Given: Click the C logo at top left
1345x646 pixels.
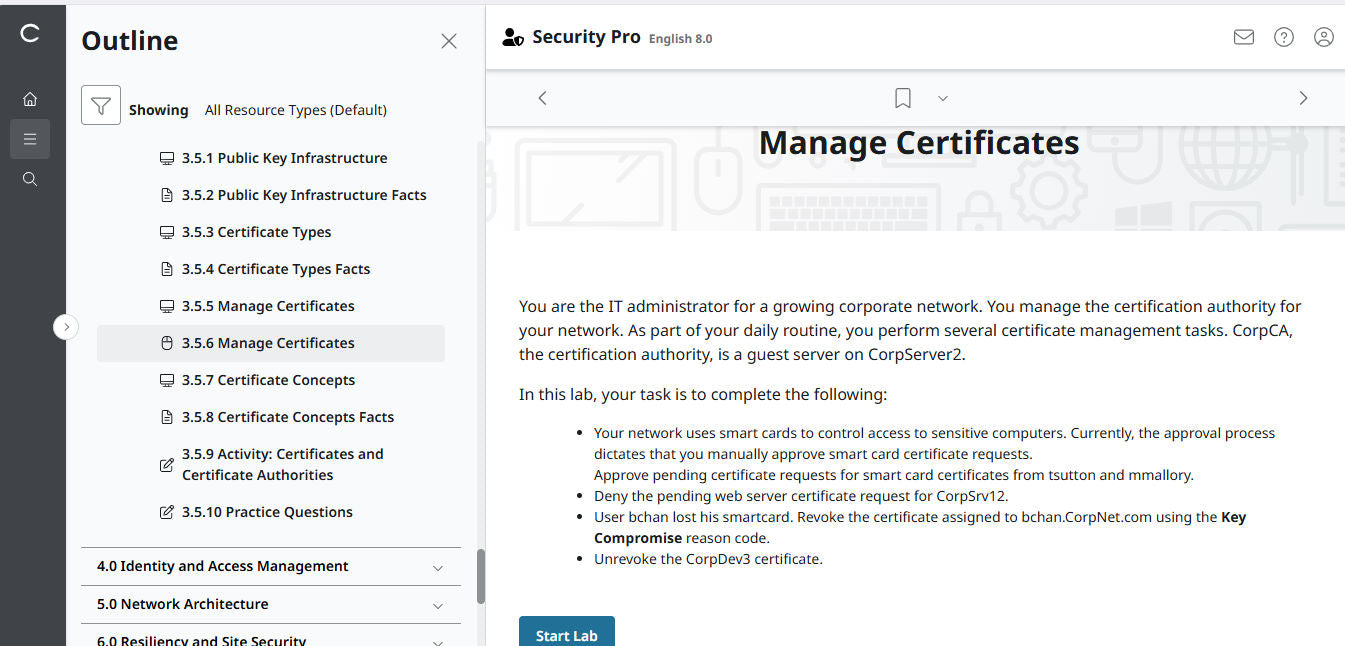Looking at the screenshot, I should click(30, 33).
